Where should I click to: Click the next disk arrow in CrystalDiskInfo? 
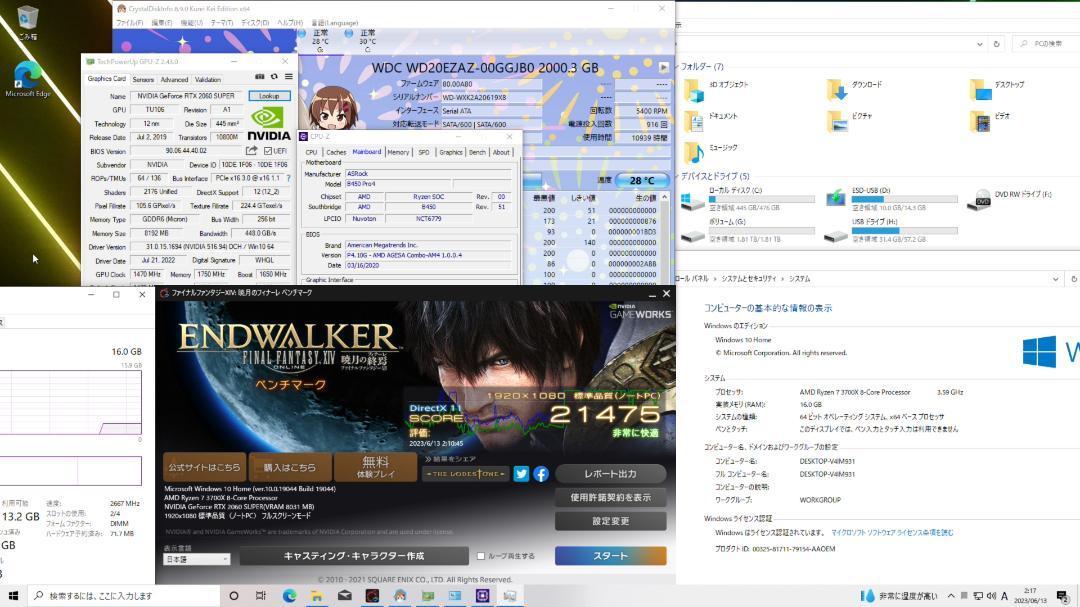(663, 68)
